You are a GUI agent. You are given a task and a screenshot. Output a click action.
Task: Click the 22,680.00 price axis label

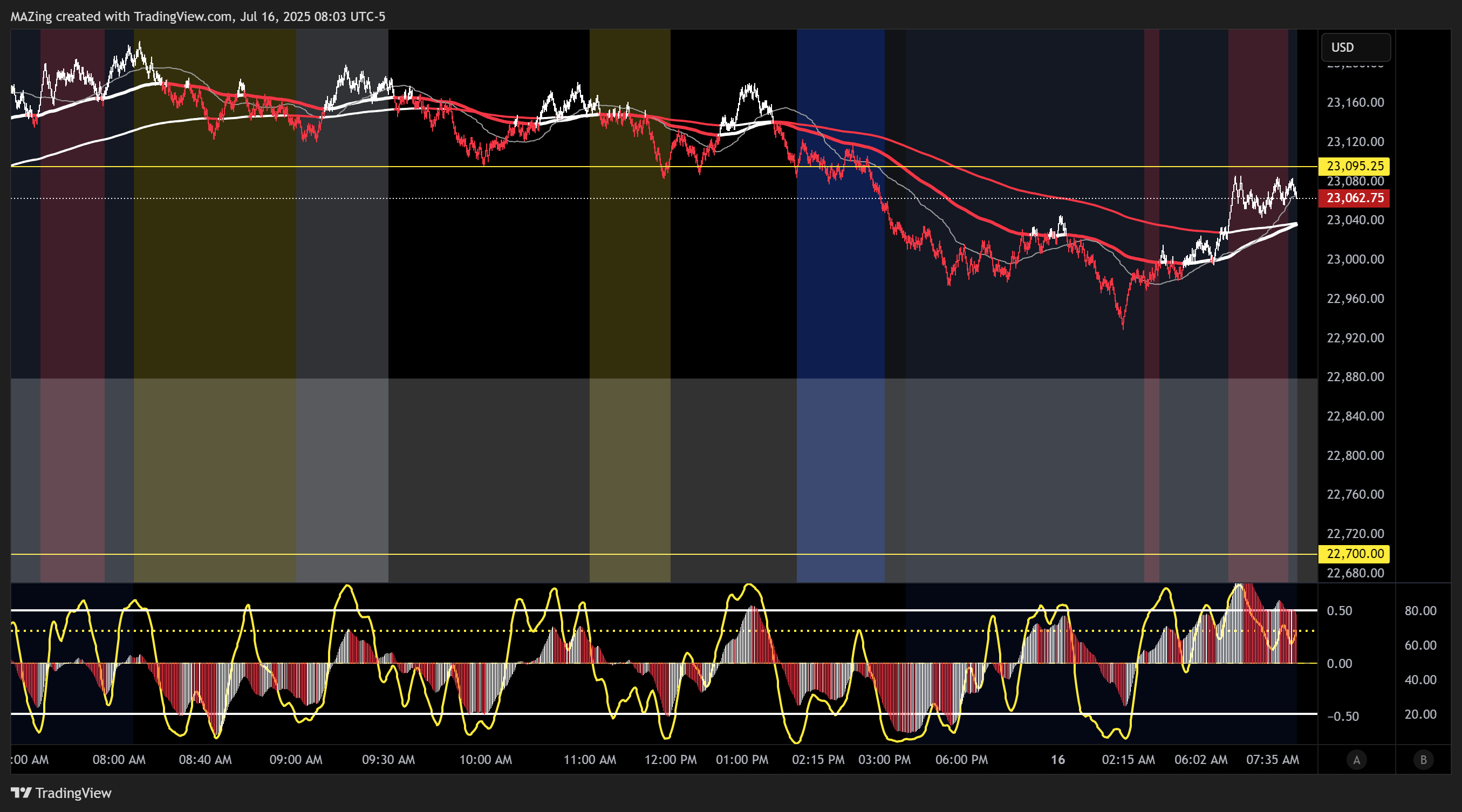tap(1355, 573)
